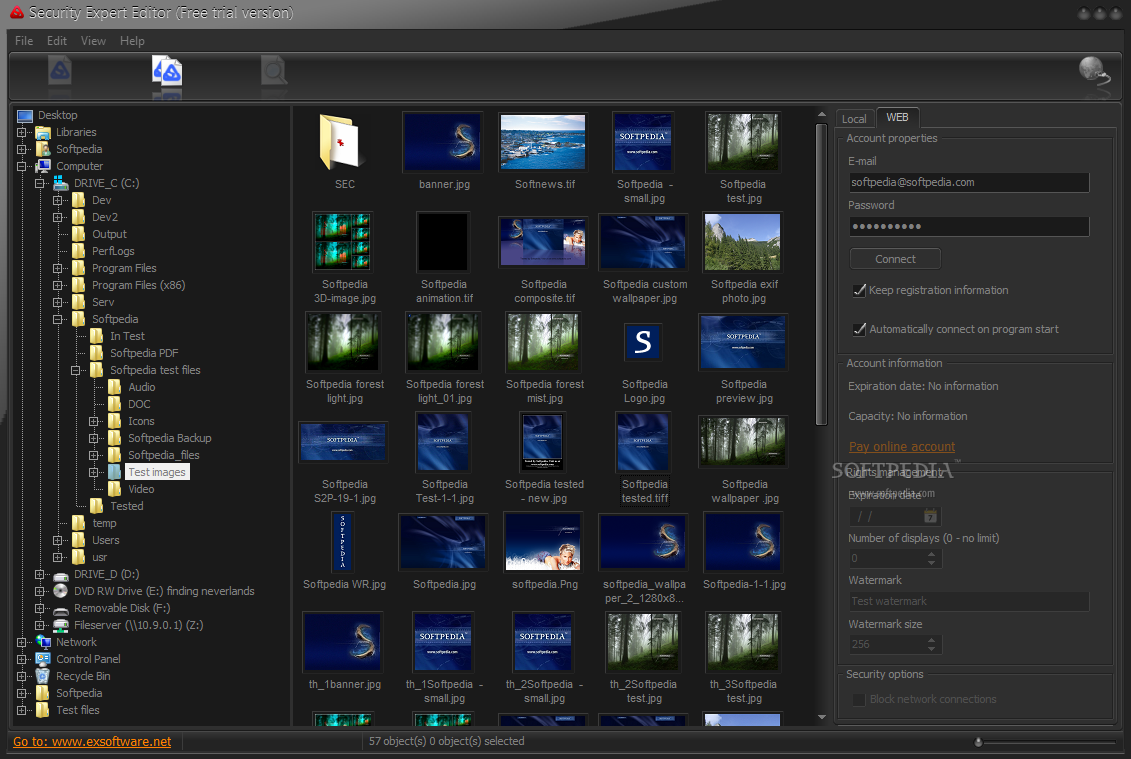This screenshot has height=759, width=1131.
Task: Click the Computer icon in tree
Action: (x=43, y=166)
